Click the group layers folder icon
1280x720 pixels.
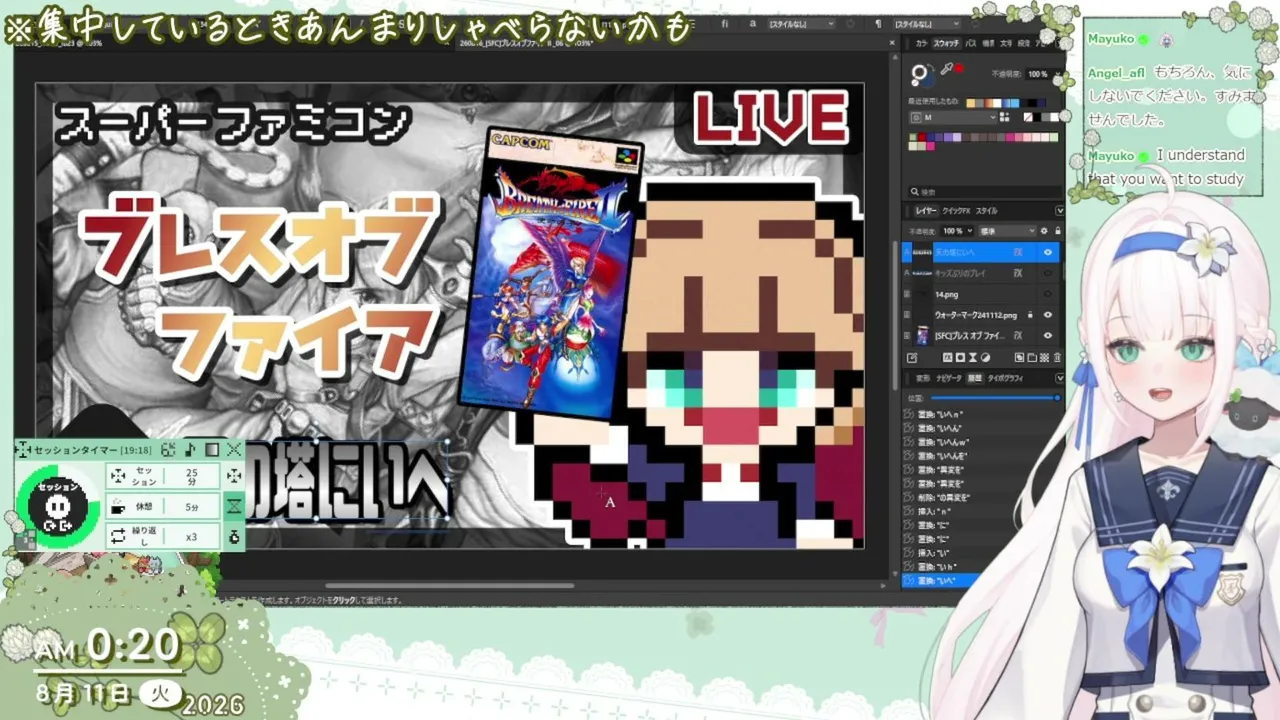point(1032,357)
